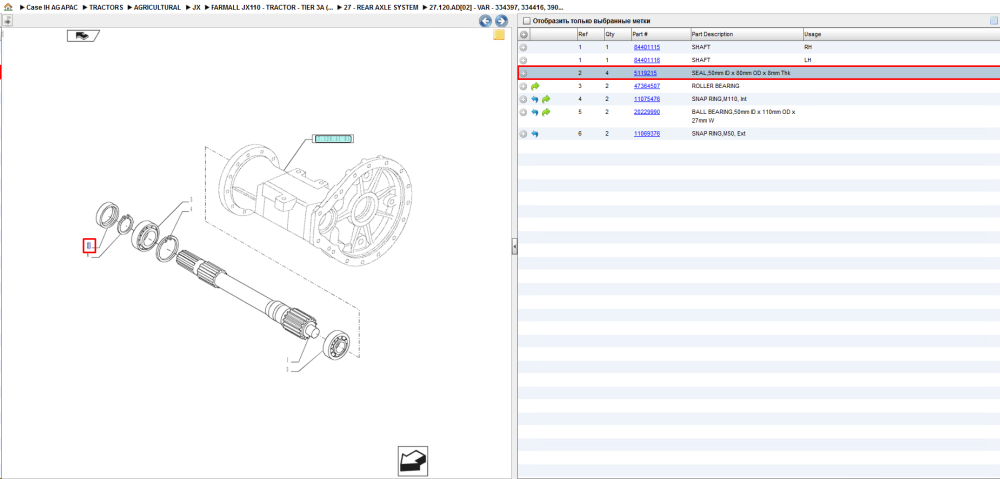Click 'SHAFT' description in the RH row
This screenshot has width=1000, height=479.
(x=701, y=47)
